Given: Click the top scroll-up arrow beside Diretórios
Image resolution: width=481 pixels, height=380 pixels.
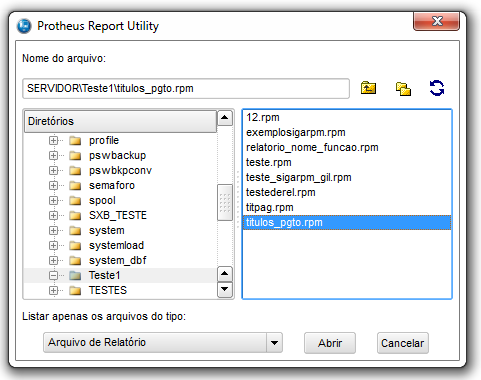Looking at the screenshot, I should click(225, 118).
